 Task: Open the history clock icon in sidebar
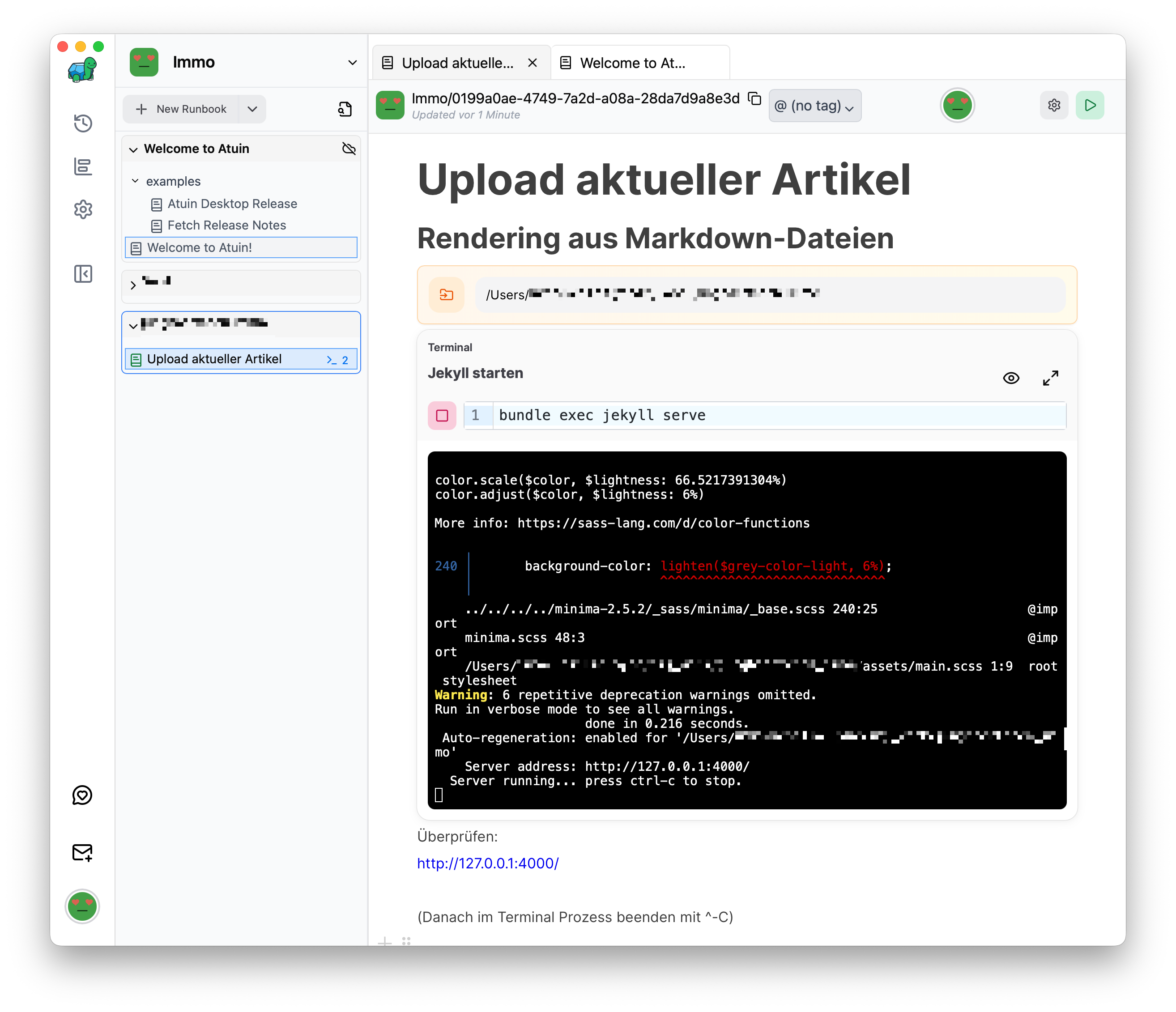click(83, 123)
